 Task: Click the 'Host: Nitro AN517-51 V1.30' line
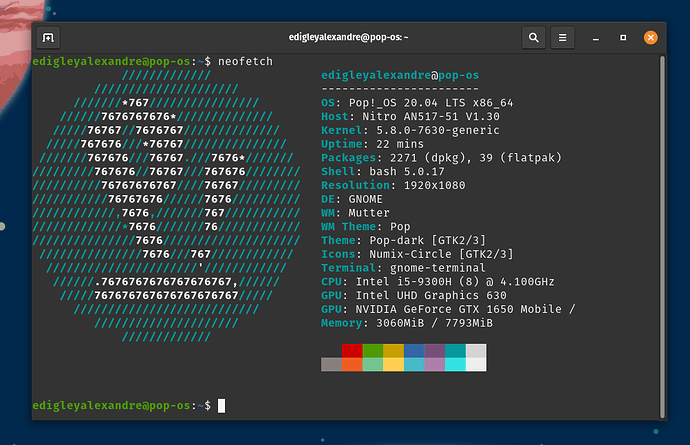pyautogui.click(x=411, y=117)
